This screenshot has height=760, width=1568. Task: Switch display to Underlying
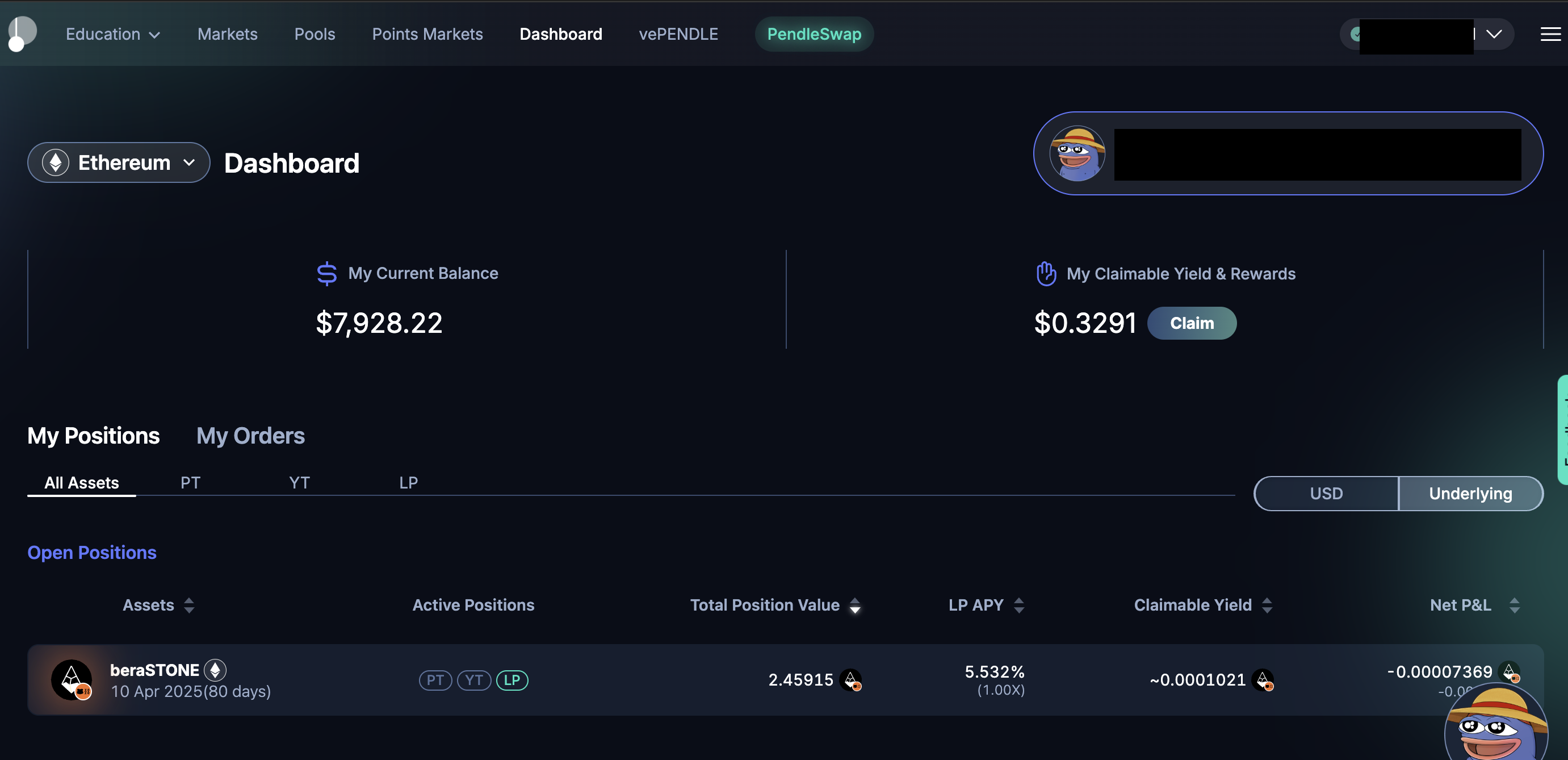(x=1470, y=493)
